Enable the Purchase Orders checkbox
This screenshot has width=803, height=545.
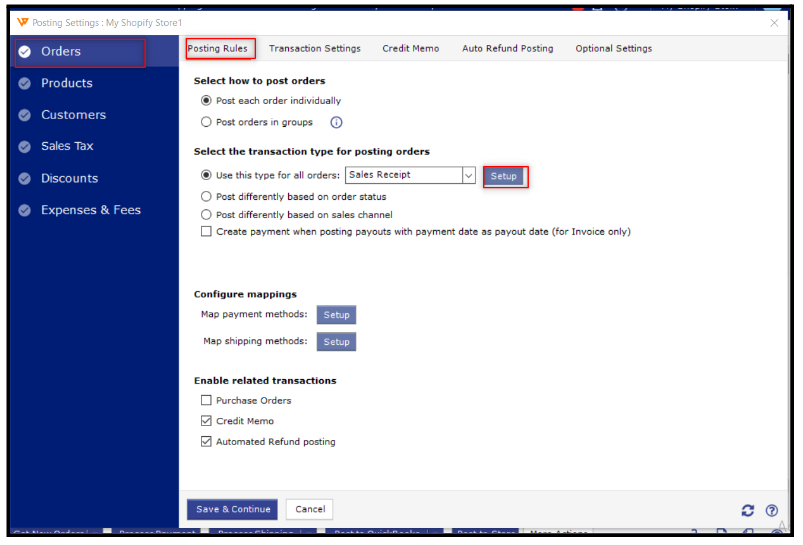click(206, 400)
